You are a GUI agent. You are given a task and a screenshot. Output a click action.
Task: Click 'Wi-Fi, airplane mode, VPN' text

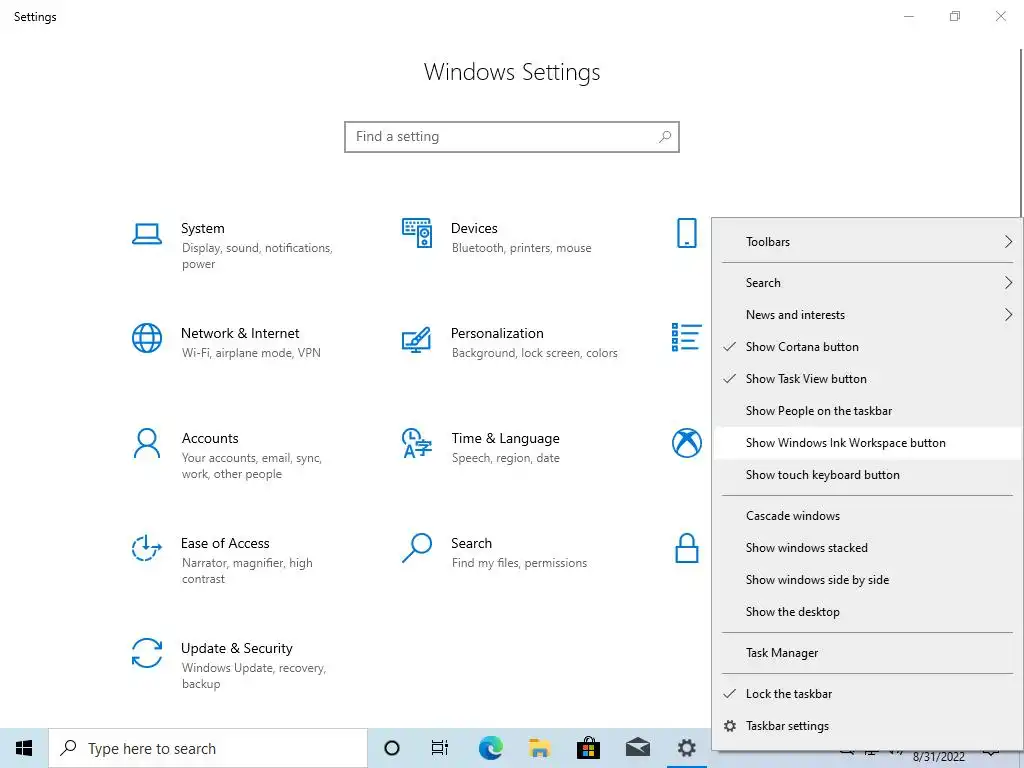click(251, 353)
